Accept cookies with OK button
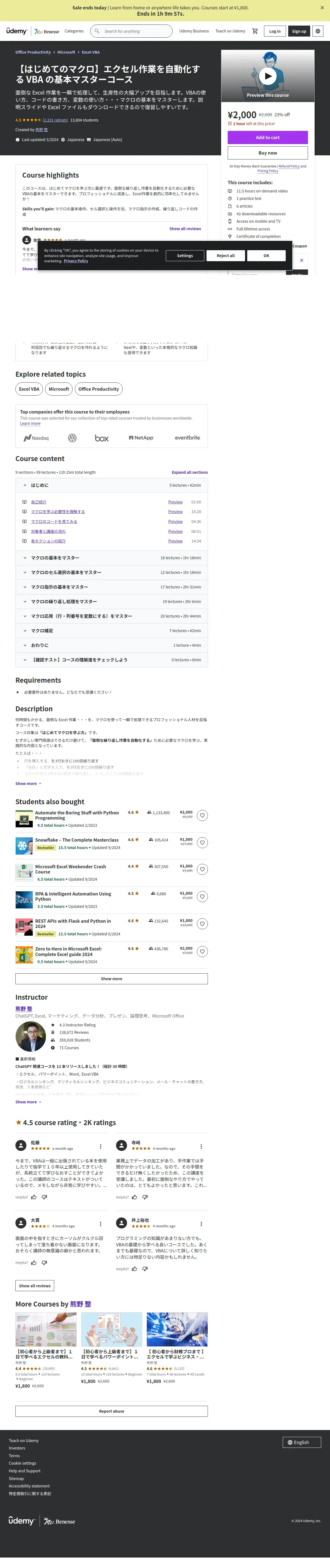Viewport: 330px width, 1568px height. pyautogui.click(x=266, y=256)
